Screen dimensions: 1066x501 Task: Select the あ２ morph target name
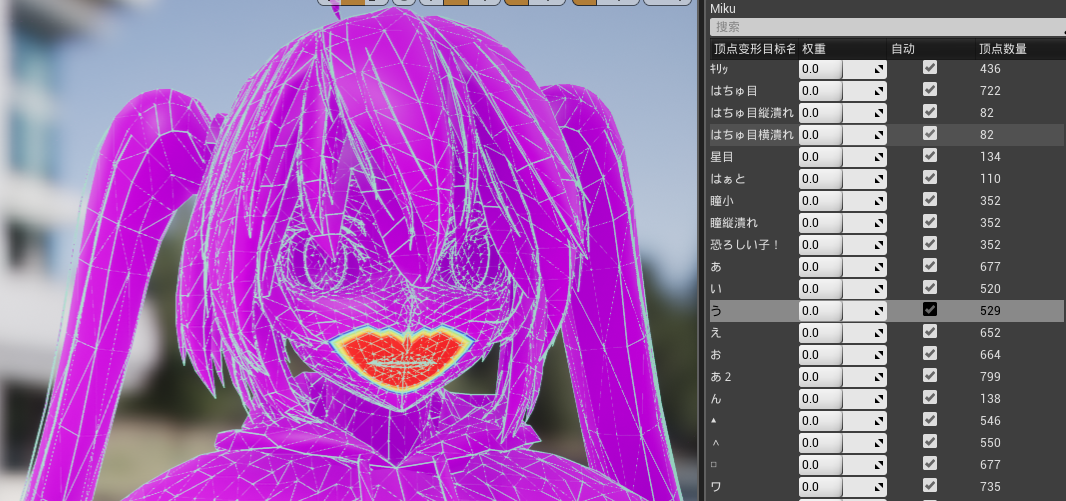point(721,377)
